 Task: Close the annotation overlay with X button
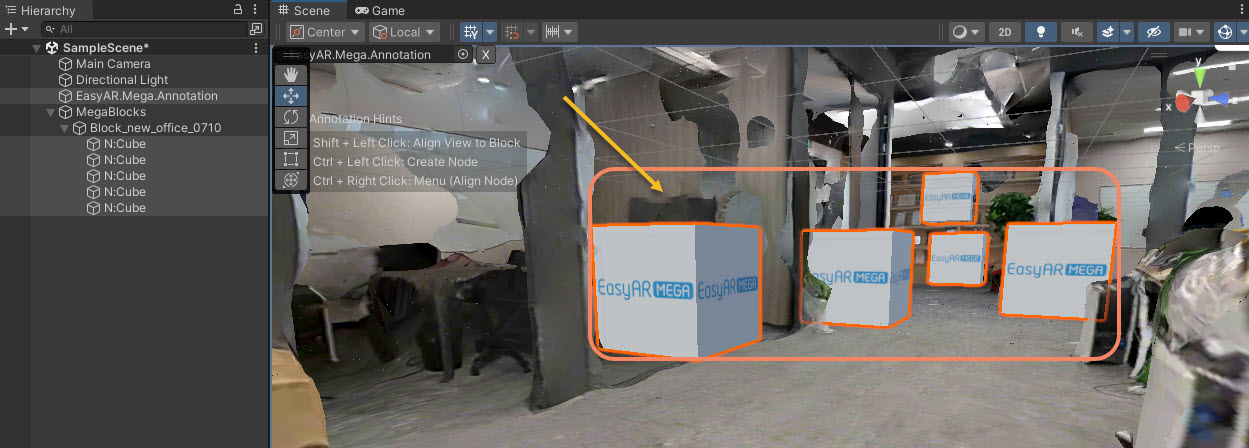(x=485, y=55)
